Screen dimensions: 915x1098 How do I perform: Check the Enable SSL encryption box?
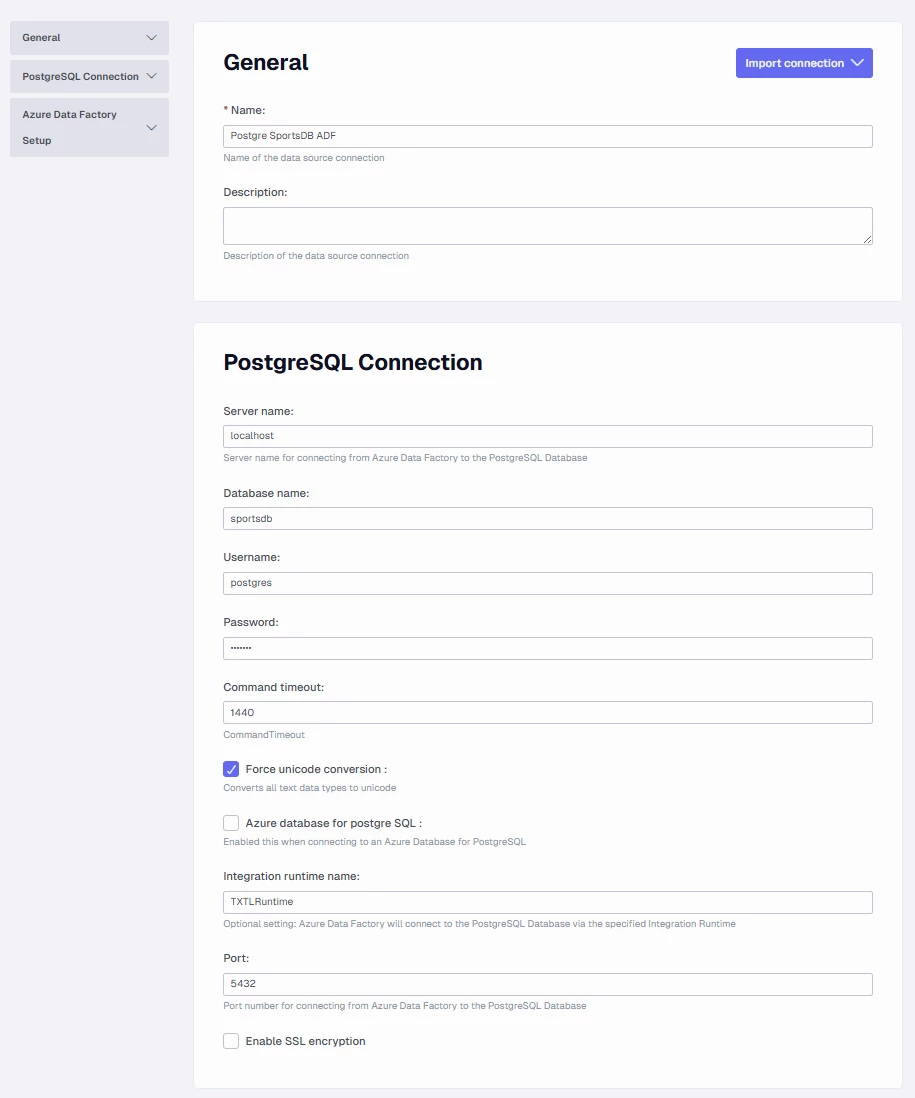click(231, 1041)
